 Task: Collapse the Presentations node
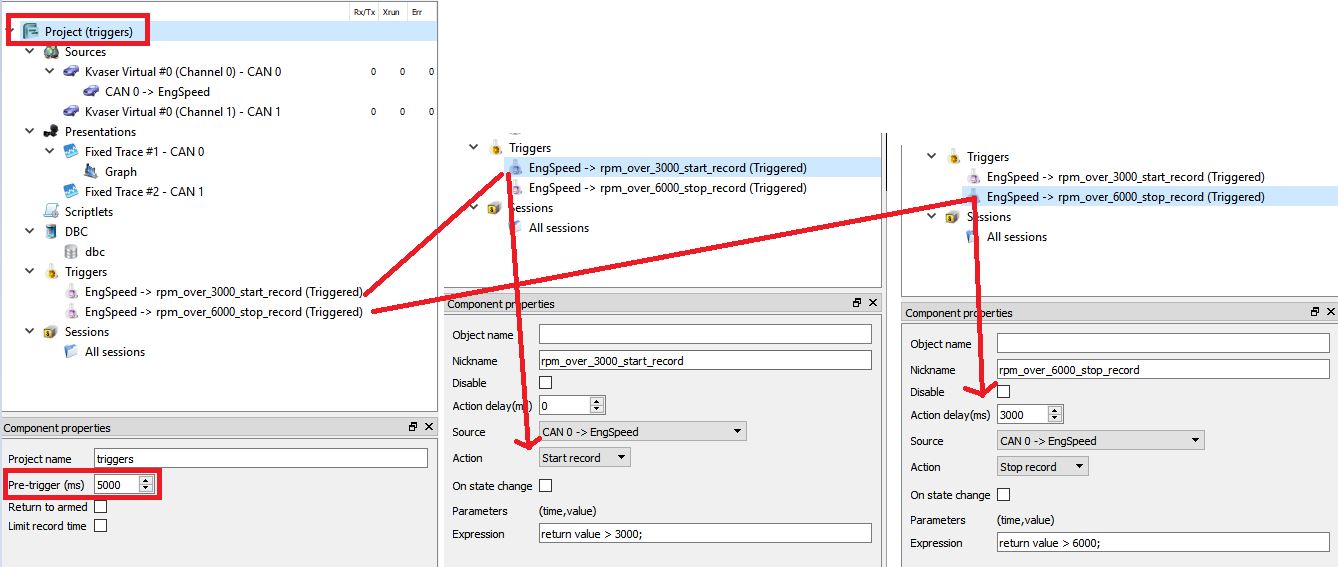[x=31, y=132]
